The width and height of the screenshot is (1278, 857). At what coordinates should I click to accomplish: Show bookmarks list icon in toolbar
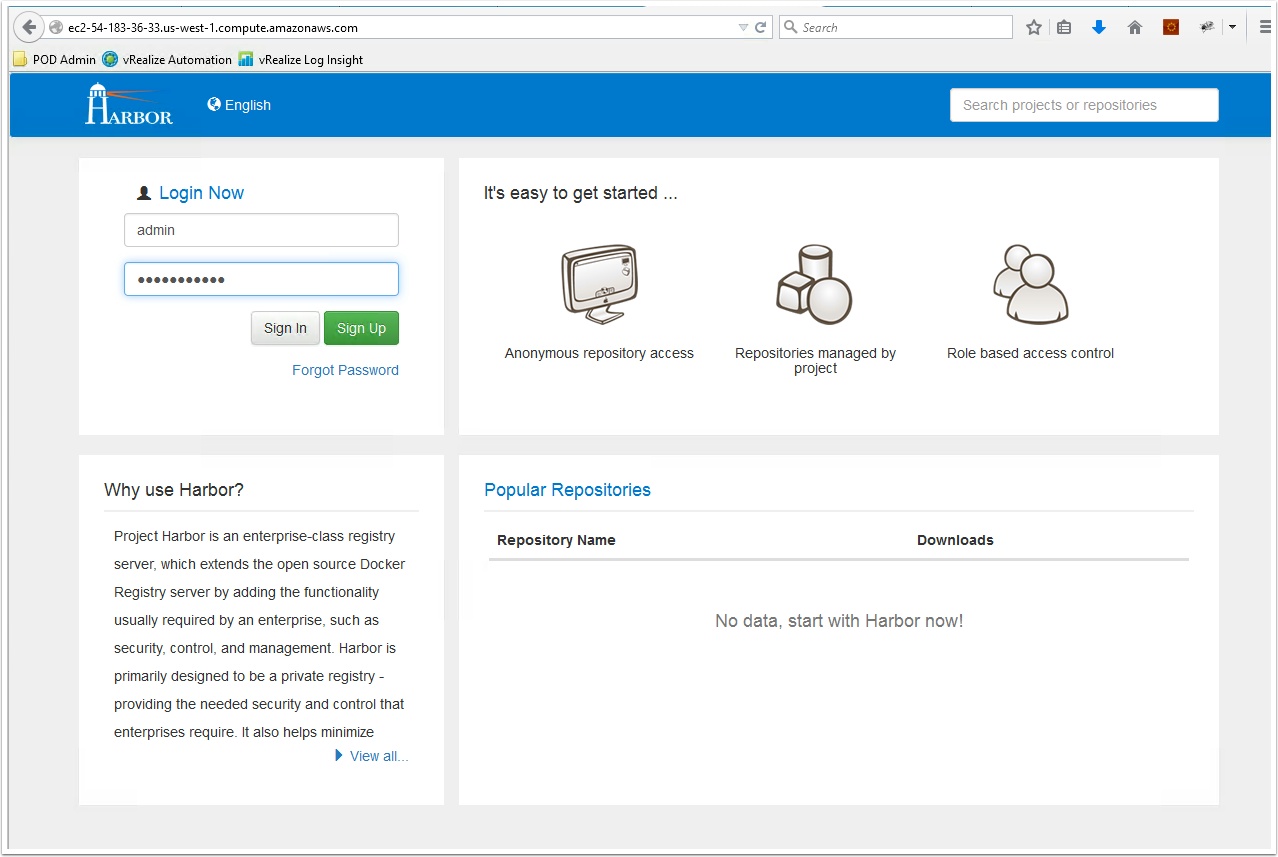pyautogui.click(x=1064, y=28)
